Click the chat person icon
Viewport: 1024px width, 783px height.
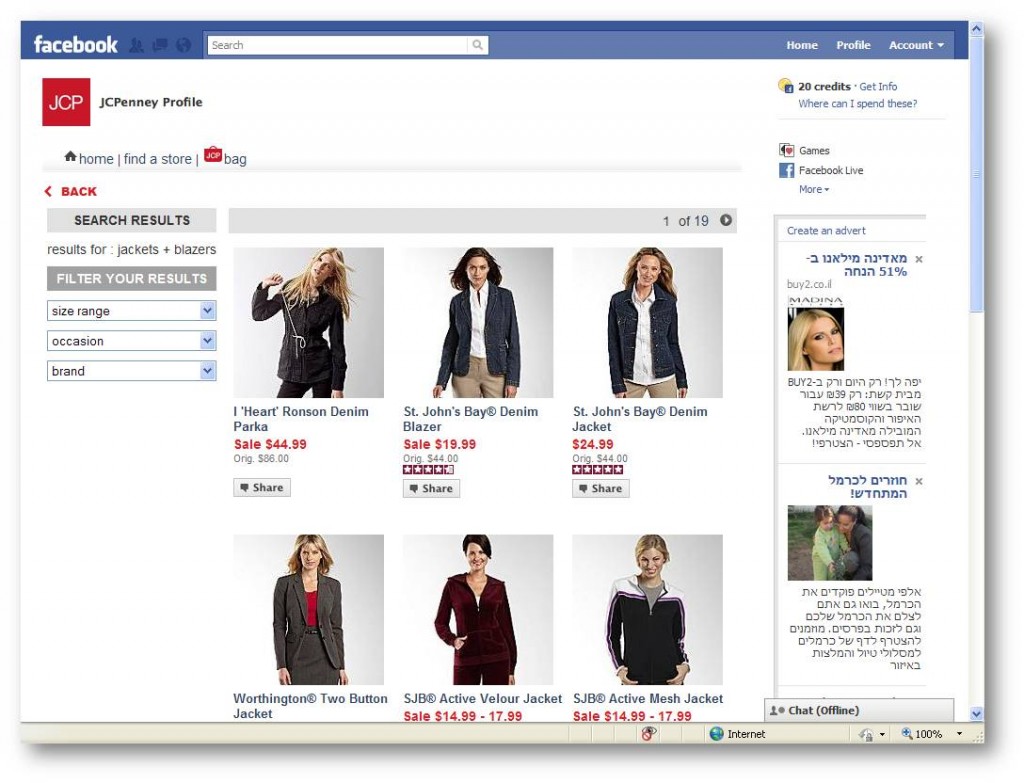tap(776, 711)
